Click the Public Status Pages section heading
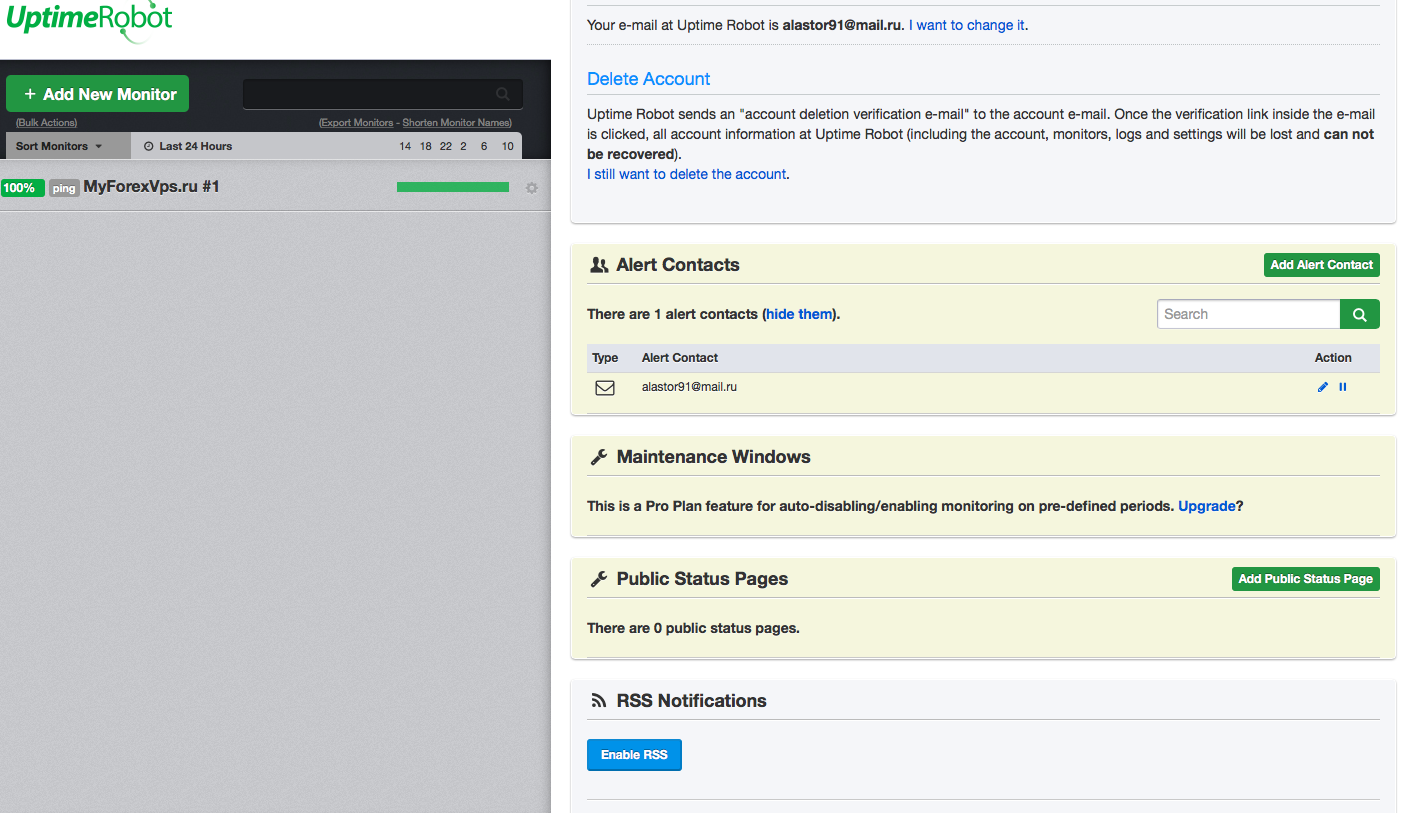The height and width of the screenshot is (813, 1424). (702, 579)
